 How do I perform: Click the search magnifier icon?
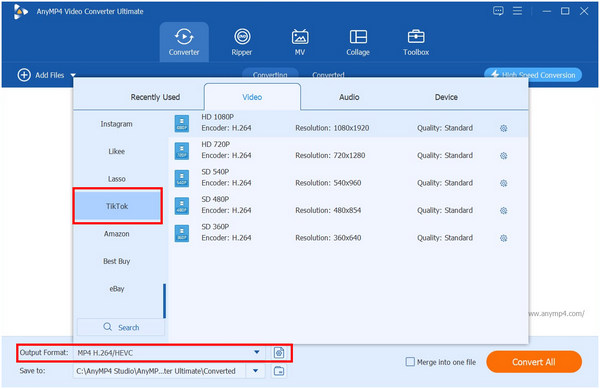[x=108, y=327]
